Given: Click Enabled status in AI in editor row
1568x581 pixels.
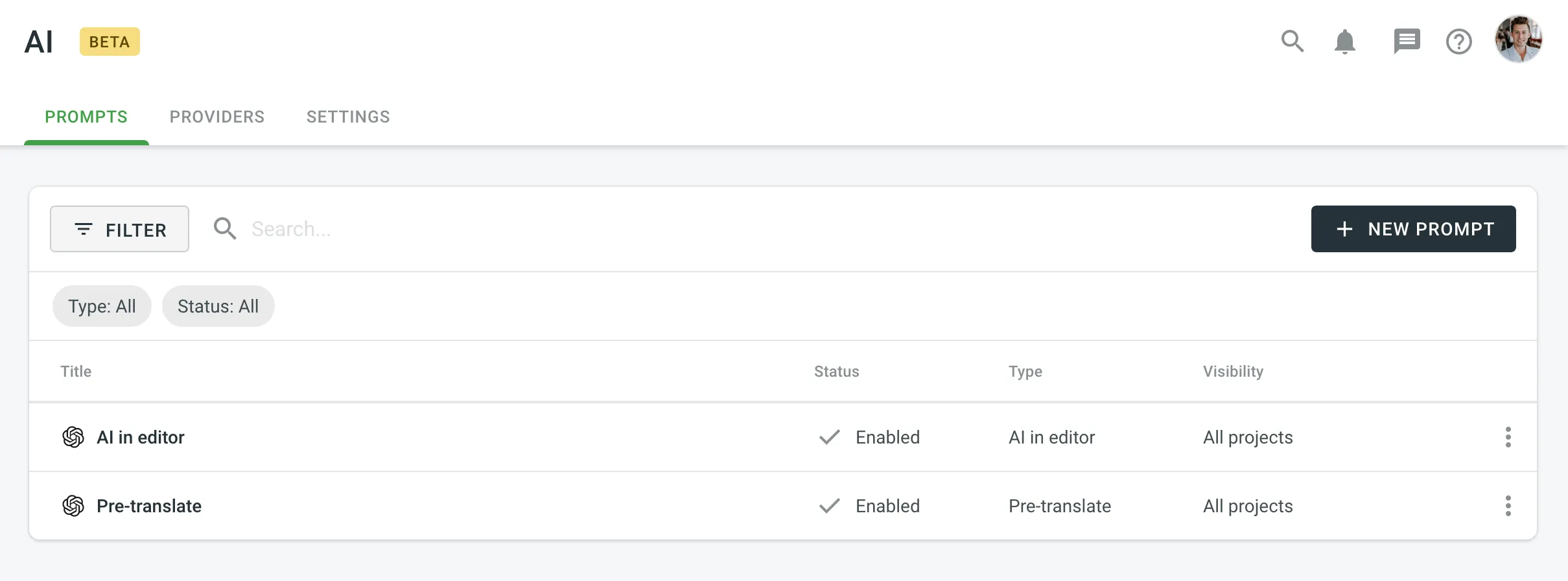Looking at the screenshot, I should coord(887,438).
